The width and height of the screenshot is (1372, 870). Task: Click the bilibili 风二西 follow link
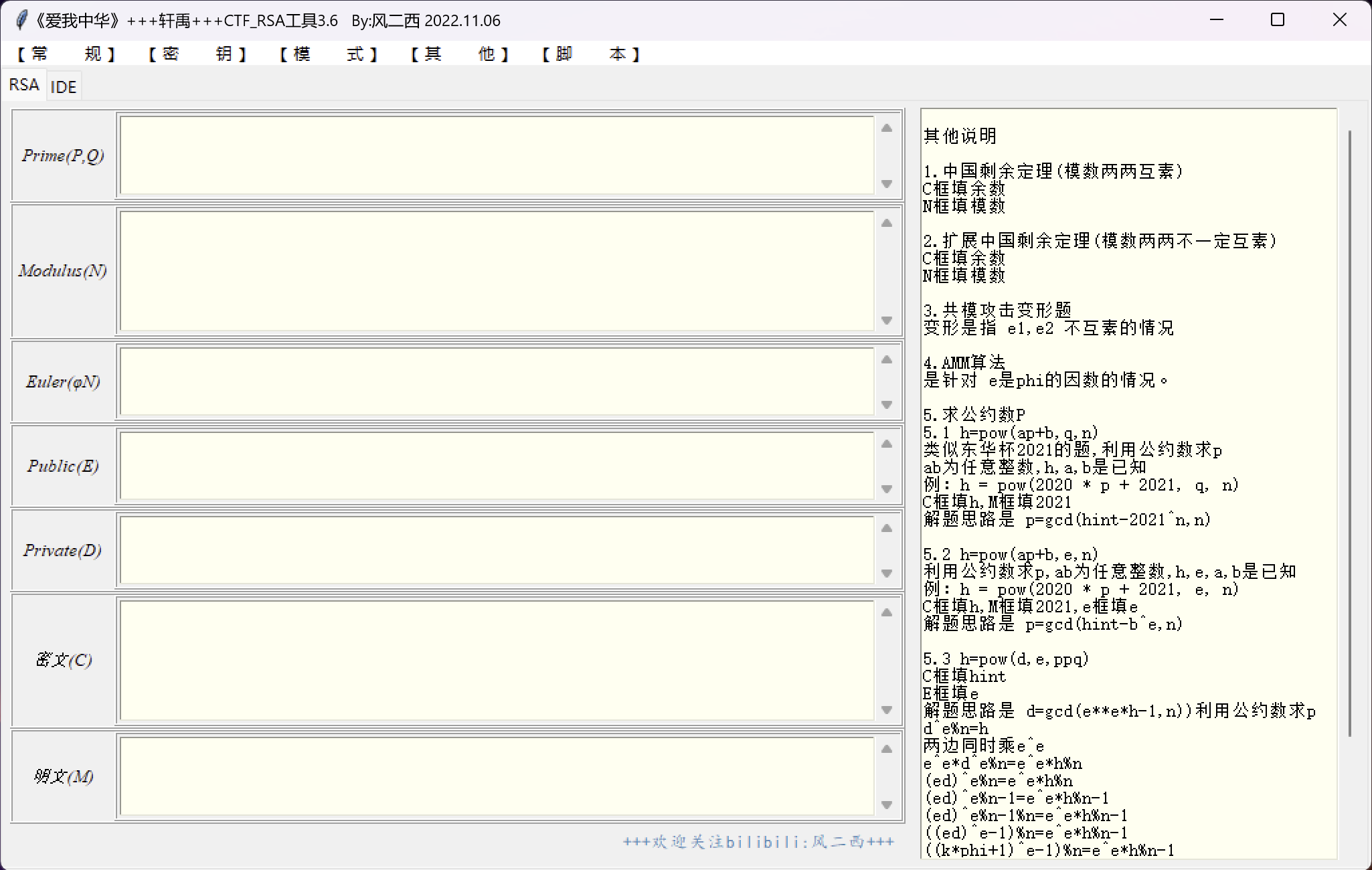pos(758,842)
